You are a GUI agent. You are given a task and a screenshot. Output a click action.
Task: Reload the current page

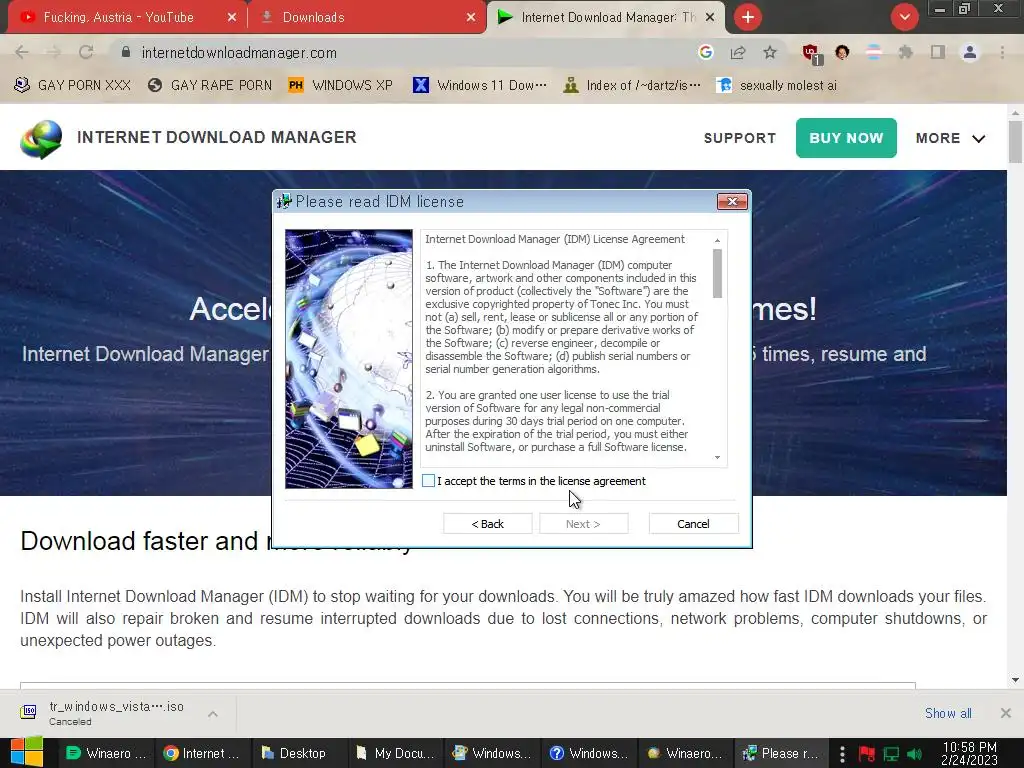(86, 52)
